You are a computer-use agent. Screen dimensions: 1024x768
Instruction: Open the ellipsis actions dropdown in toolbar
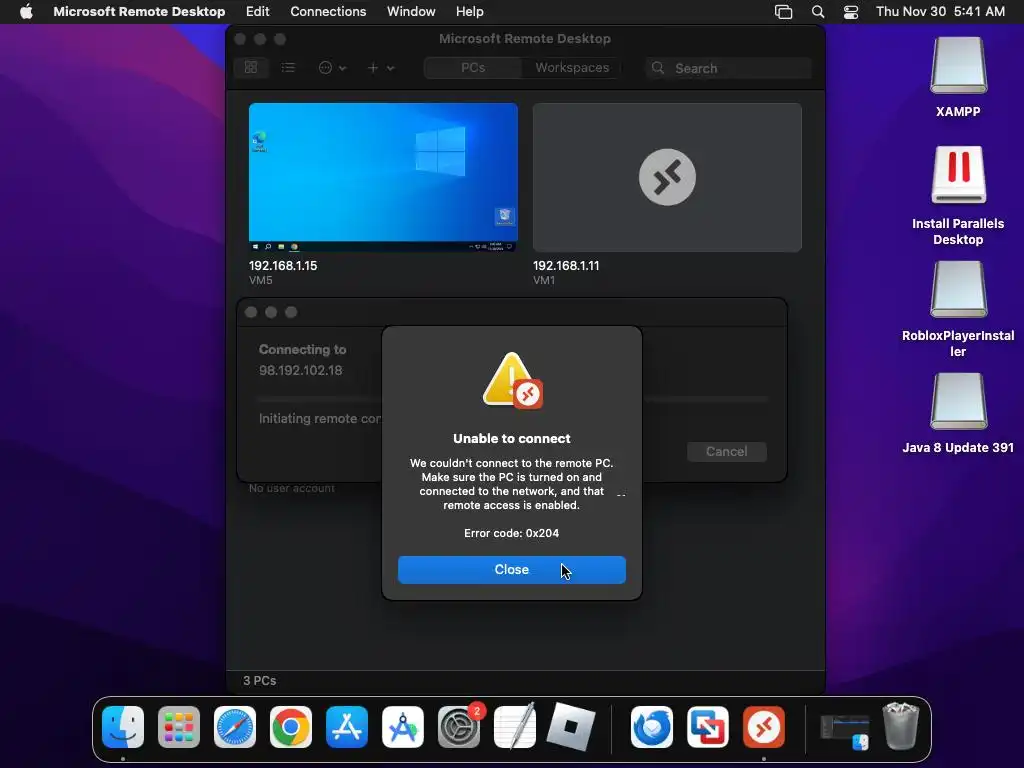coord(332,67)
